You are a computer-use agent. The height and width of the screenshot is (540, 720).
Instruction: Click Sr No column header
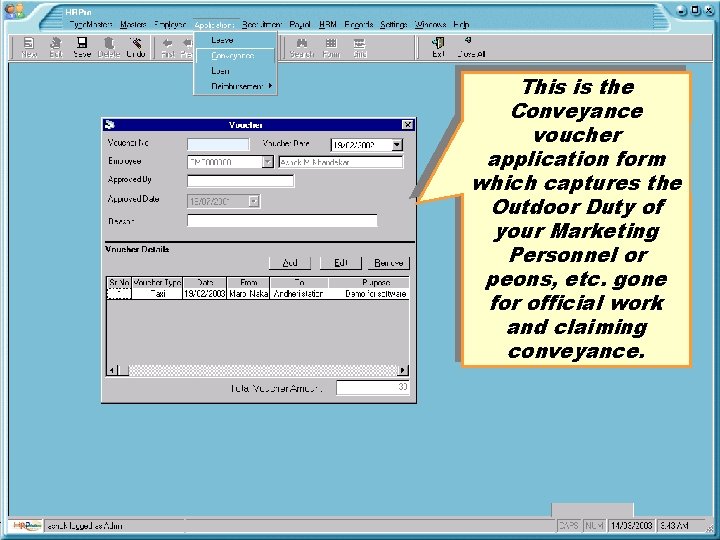point(119,282)
